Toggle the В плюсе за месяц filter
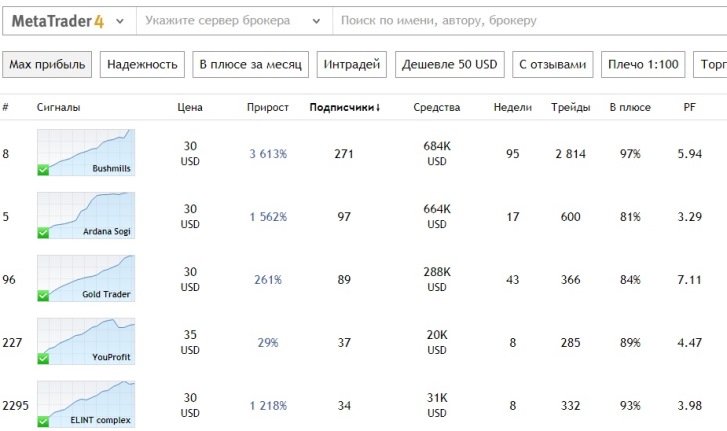 250,65
